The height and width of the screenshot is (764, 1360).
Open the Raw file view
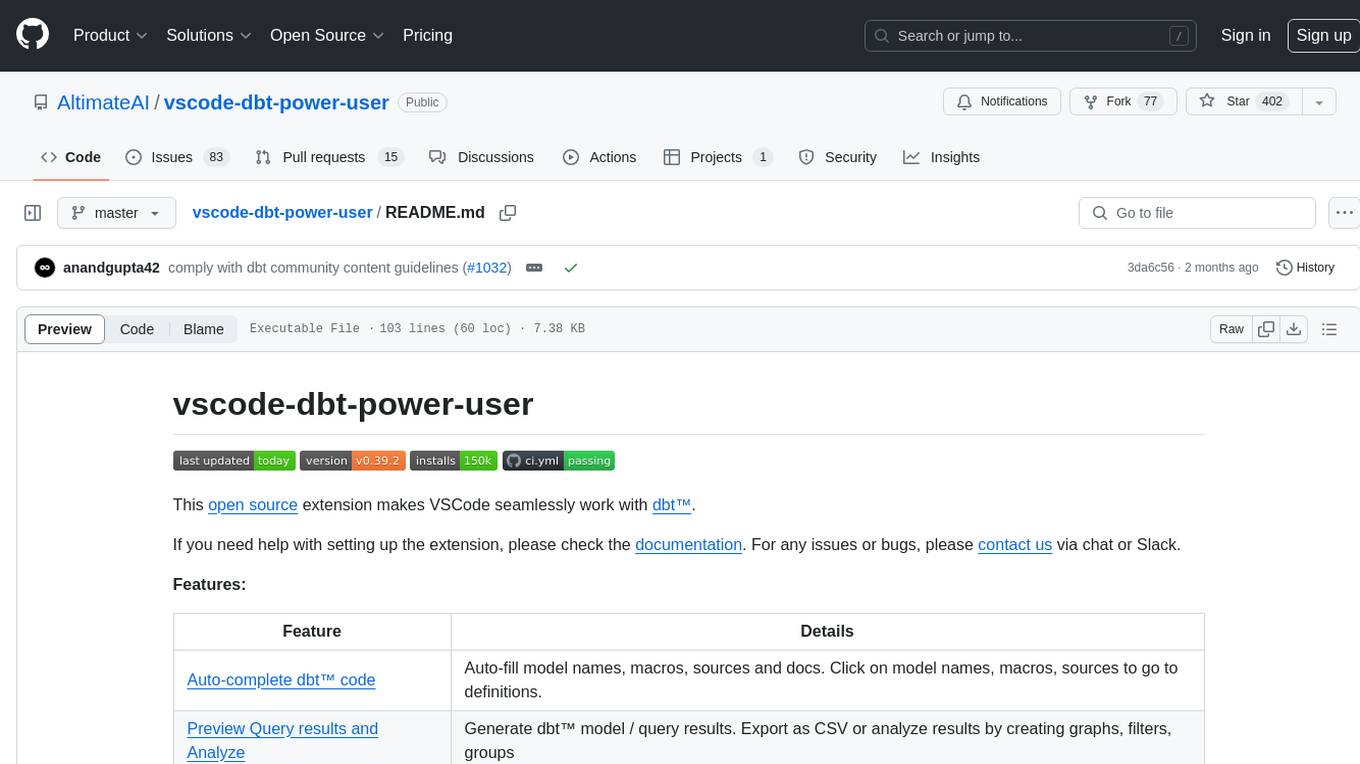(1232, 329)
